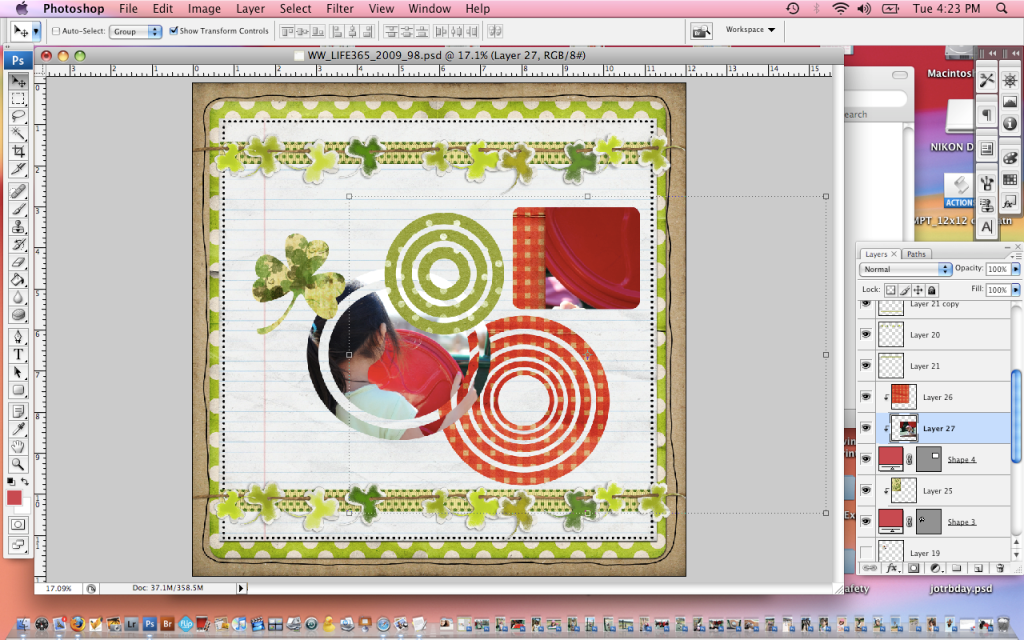Screen dimensions: 1024x640
Task: Open the Fill slider arrow
Action: [x=1016, y=290]
